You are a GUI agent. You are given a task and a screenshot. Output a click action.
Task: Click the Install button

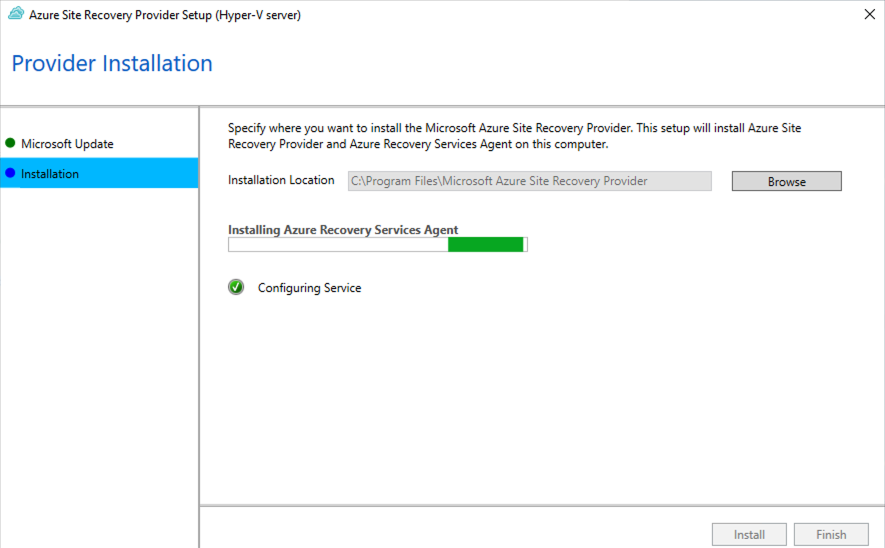coord(749,534)
